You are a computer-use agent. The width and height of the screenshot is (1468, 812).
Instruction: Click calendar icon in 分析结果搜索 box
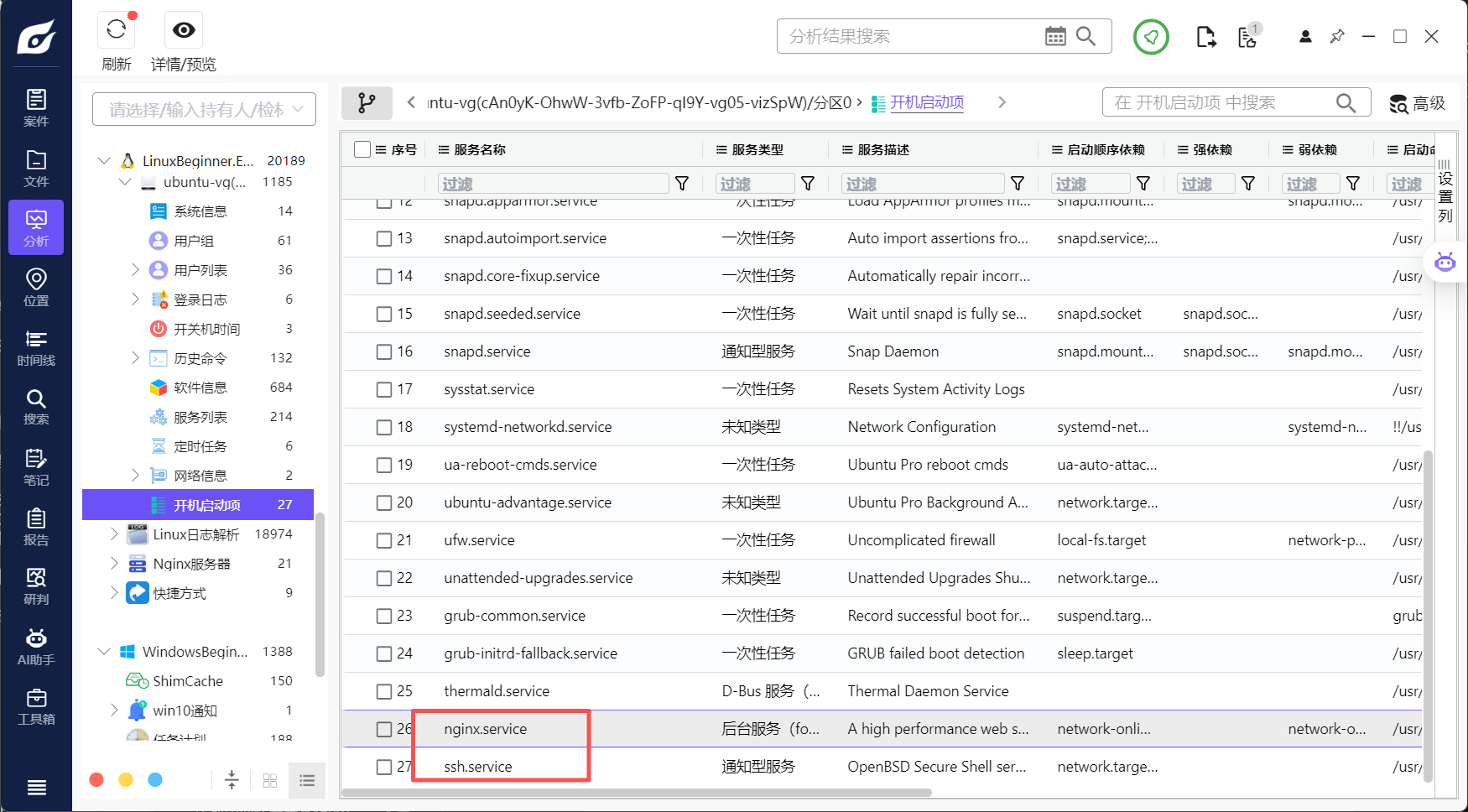(x=1055, y=36)
